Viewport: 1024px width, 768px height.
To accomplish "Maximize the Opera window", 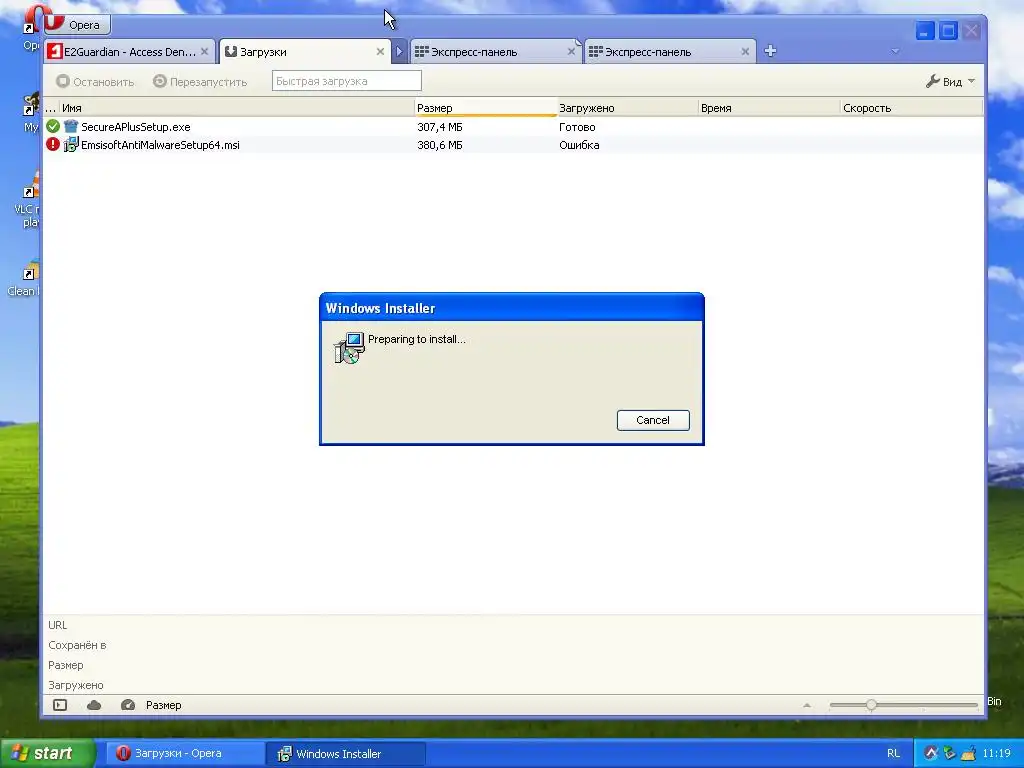I will [948, 31].
